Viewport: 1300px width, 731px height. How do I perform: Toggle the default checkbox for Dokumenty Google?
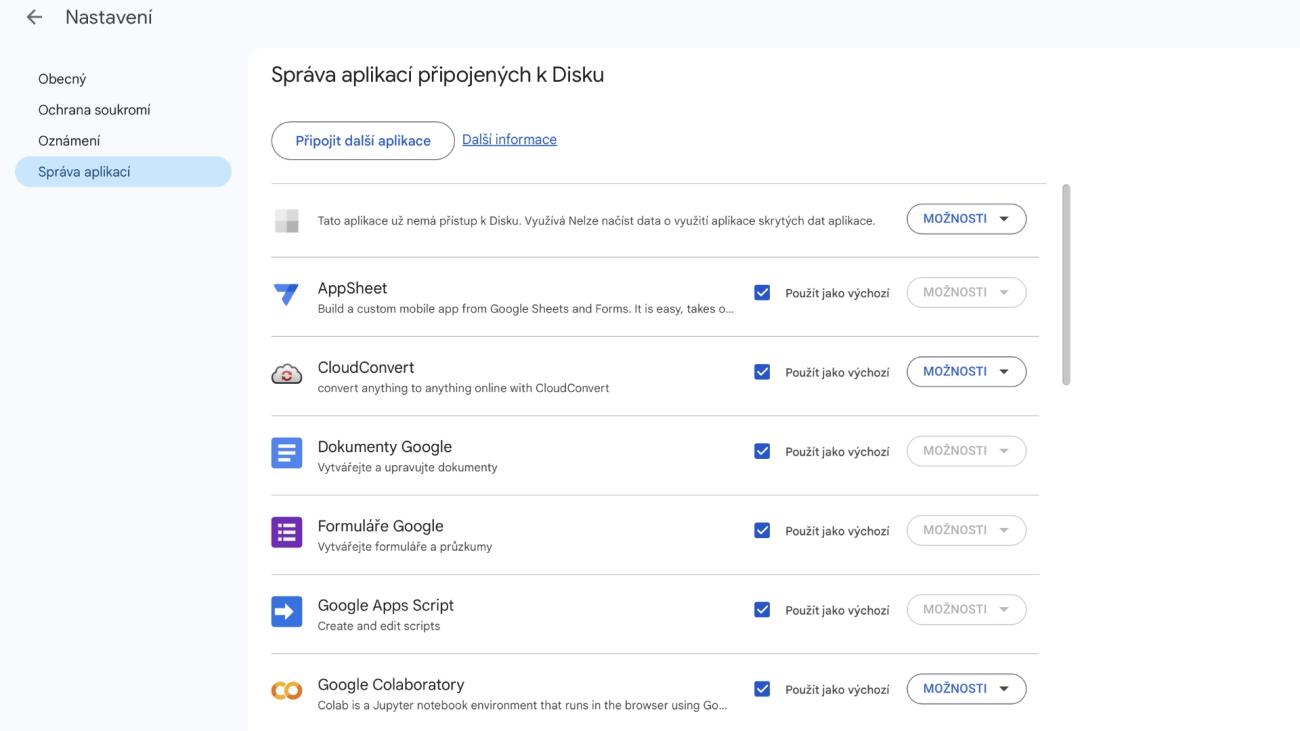[x=762, y=451]
